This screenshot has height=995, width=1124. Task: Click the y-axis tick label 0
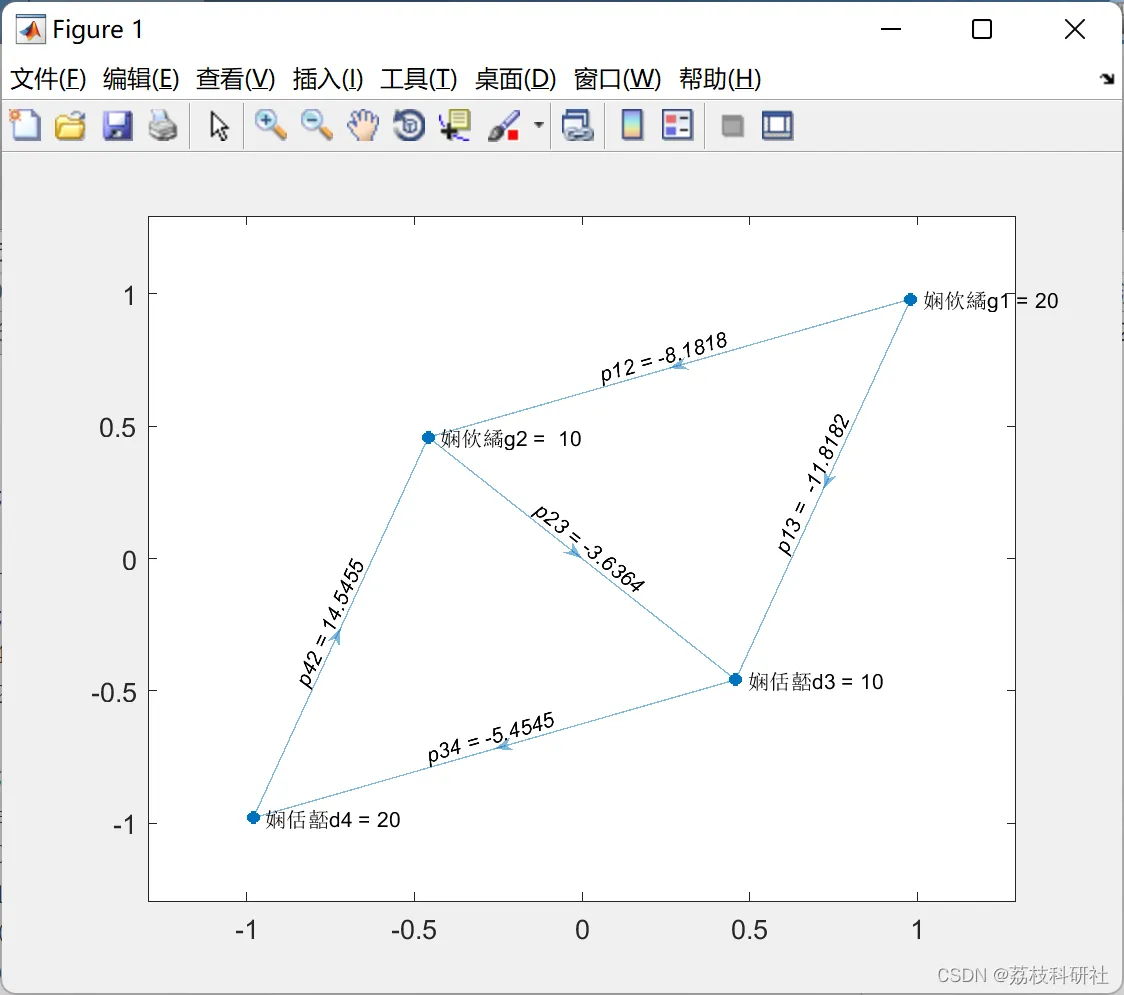129,561
